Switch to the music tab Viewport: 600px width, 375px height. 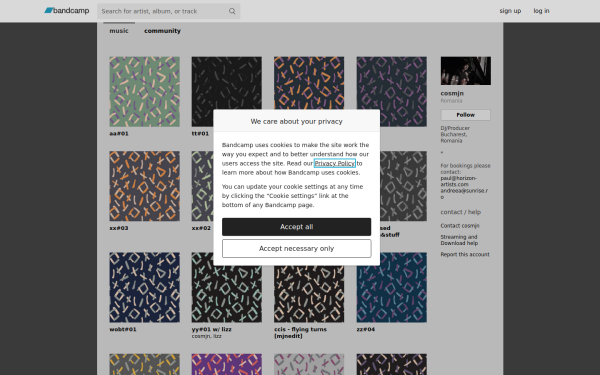click(x=119, y=31)
